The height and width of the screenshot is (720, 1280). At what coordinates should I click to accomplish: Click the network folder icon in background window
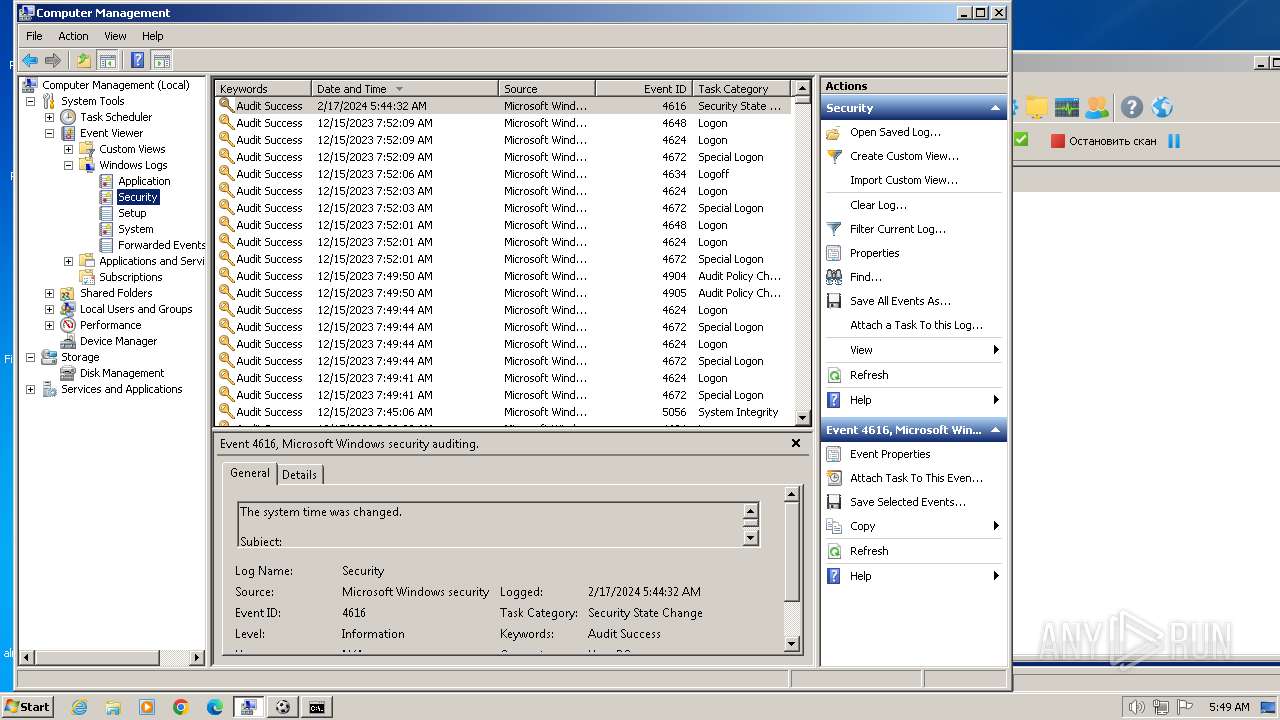click(x=1037, y=107)
